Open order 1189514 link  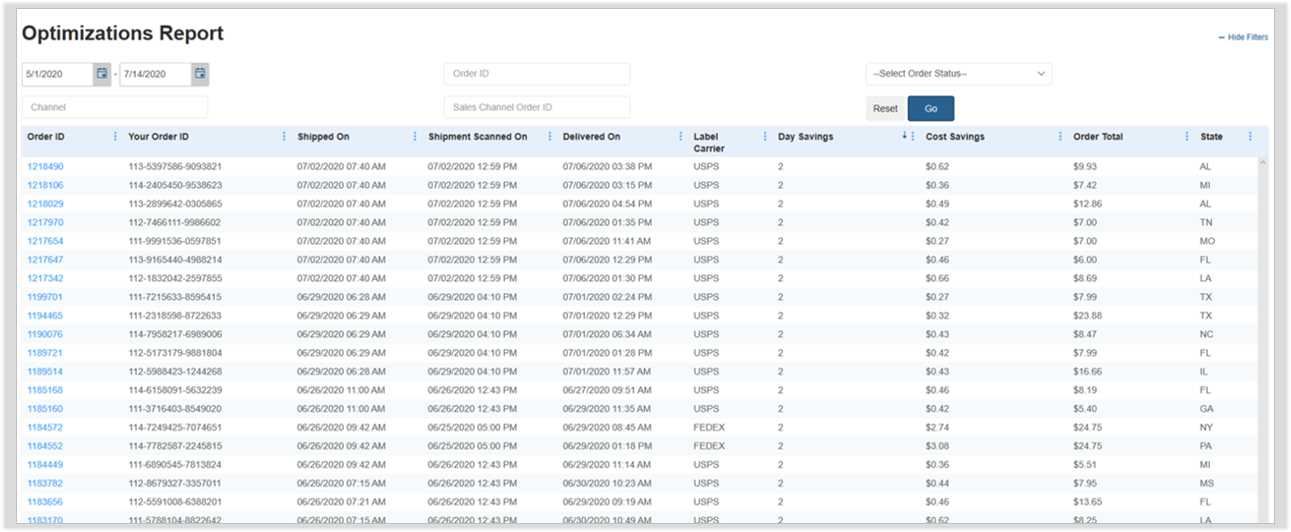(45, 371)
